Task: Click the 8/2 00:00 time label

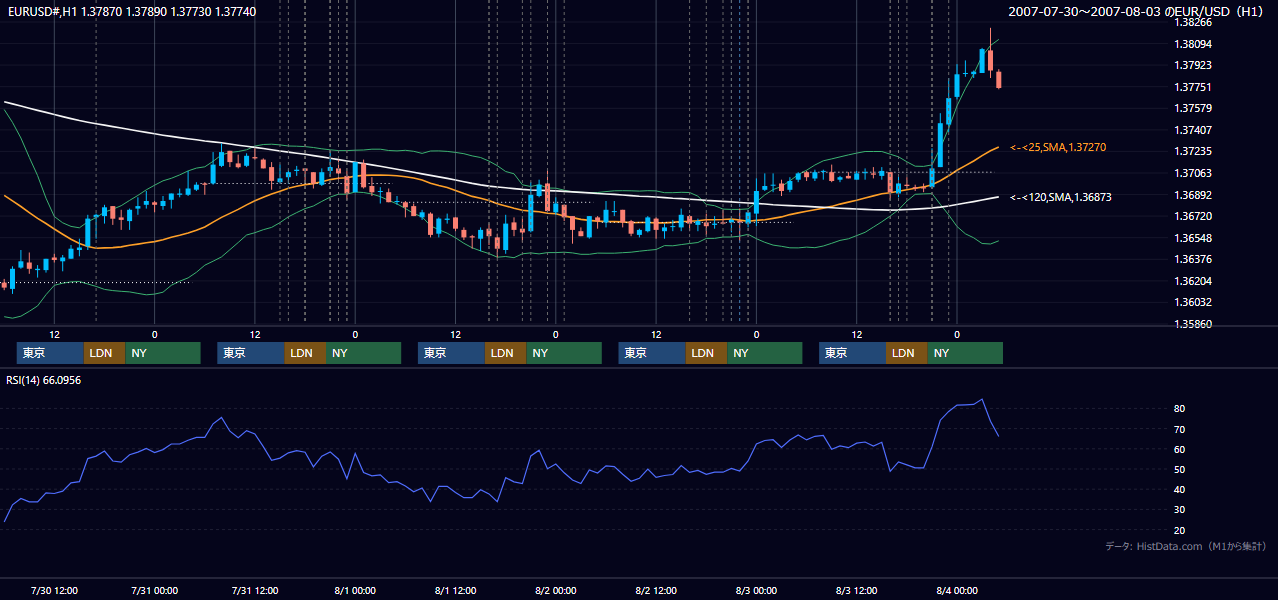Action: point(555,590)
